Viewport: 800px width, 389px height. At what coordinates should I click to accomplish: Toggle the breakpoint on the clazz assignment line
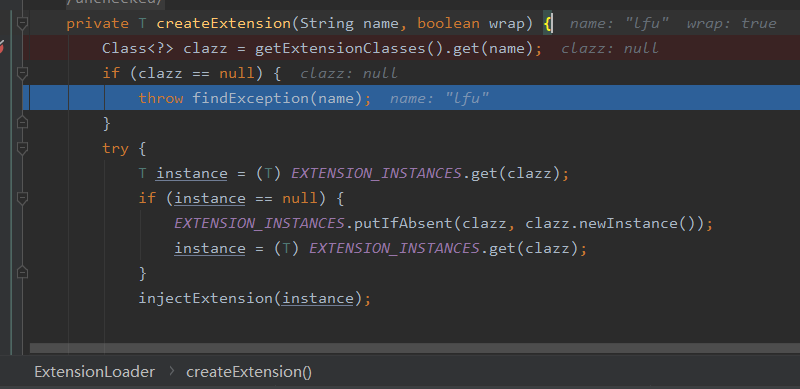tap(2, 47)
